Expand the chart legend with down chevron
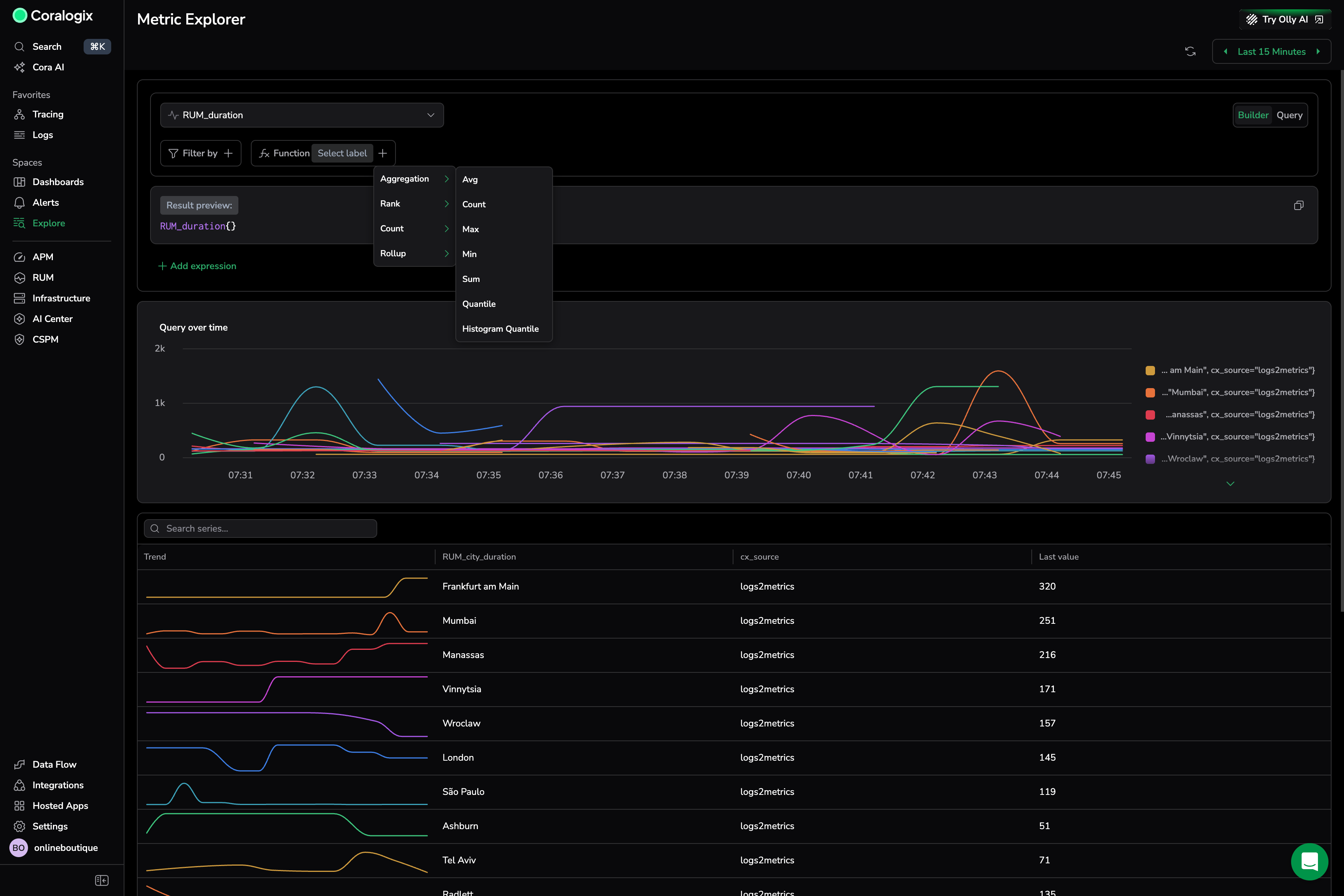The image size is (1344, 896). 1230,483
